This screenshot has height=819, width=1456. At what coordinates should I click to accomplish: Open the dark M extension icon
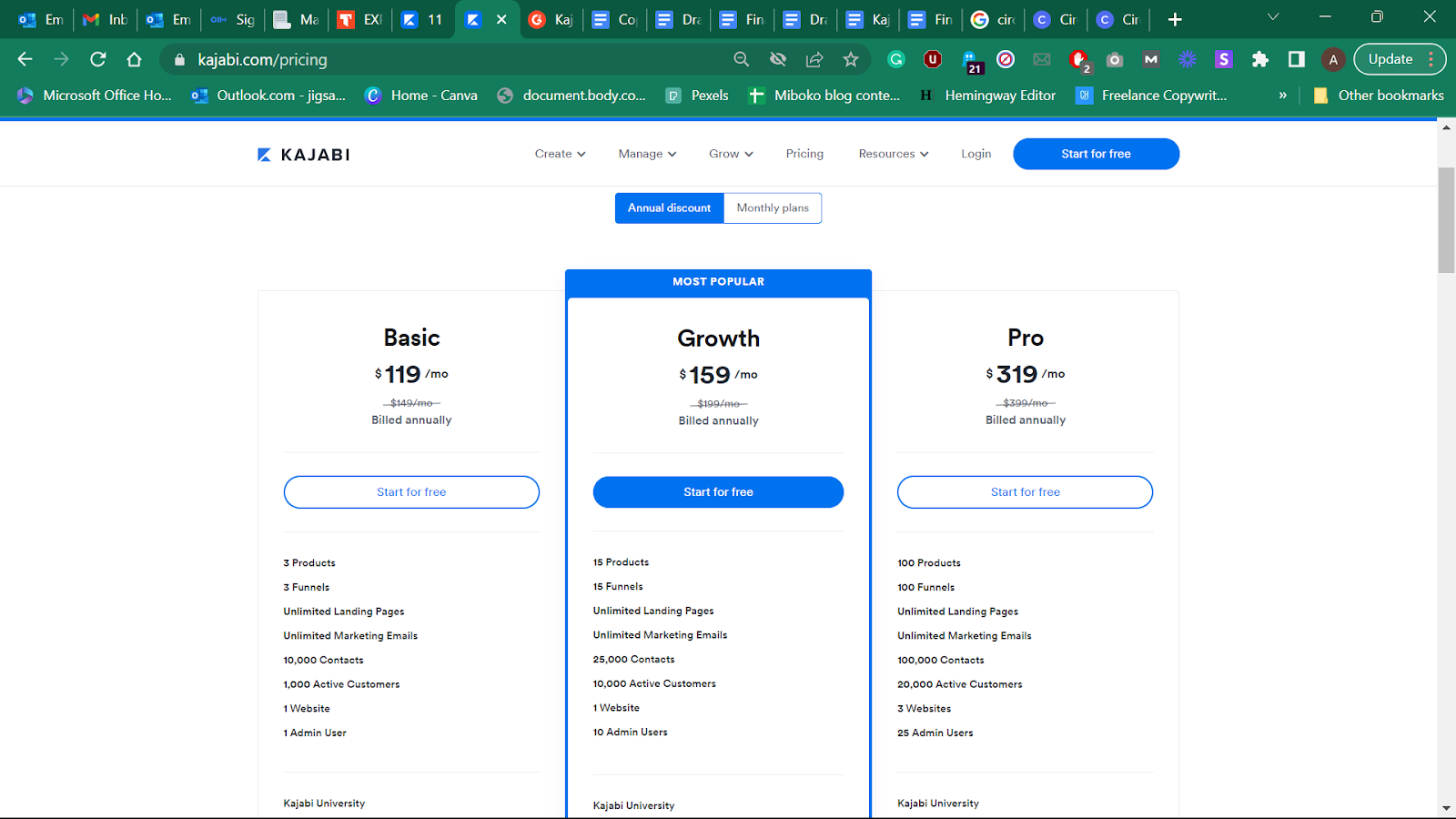click(1151, 59)
